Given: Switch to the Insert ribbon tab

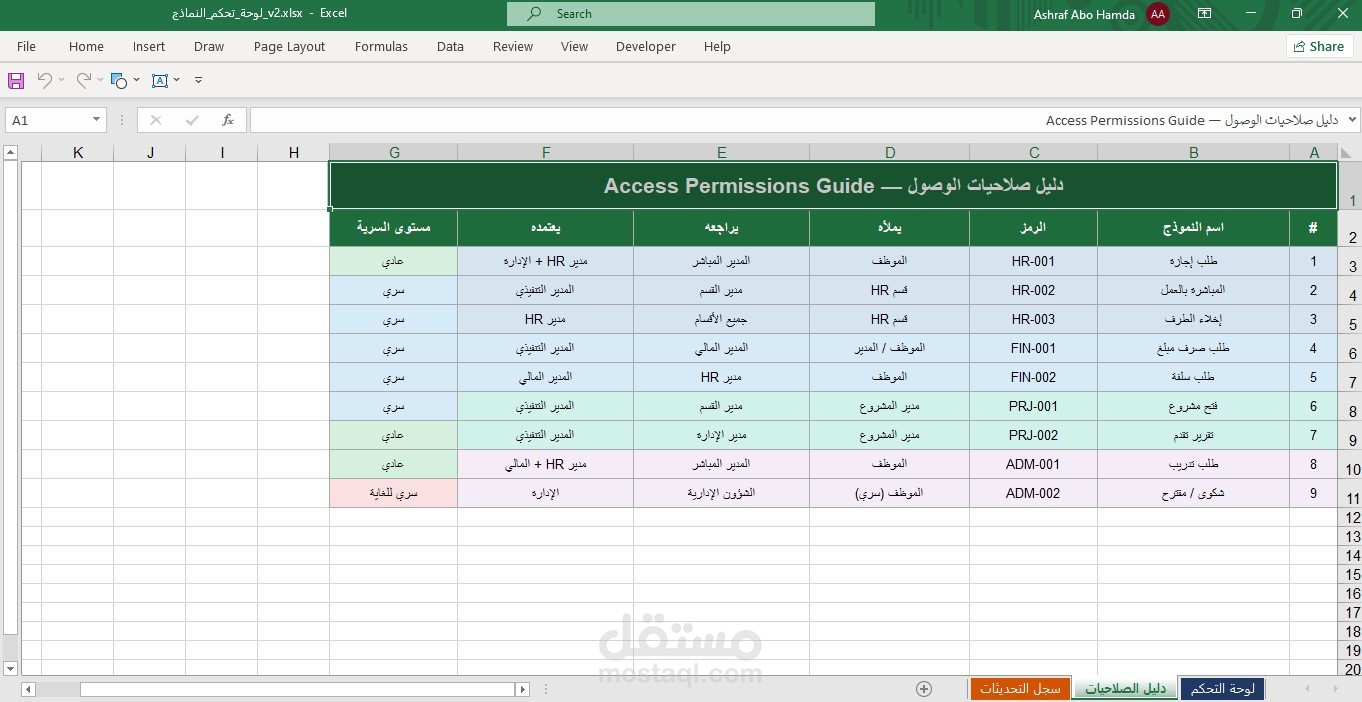Looking at the screenshot, I should [149, 46].
